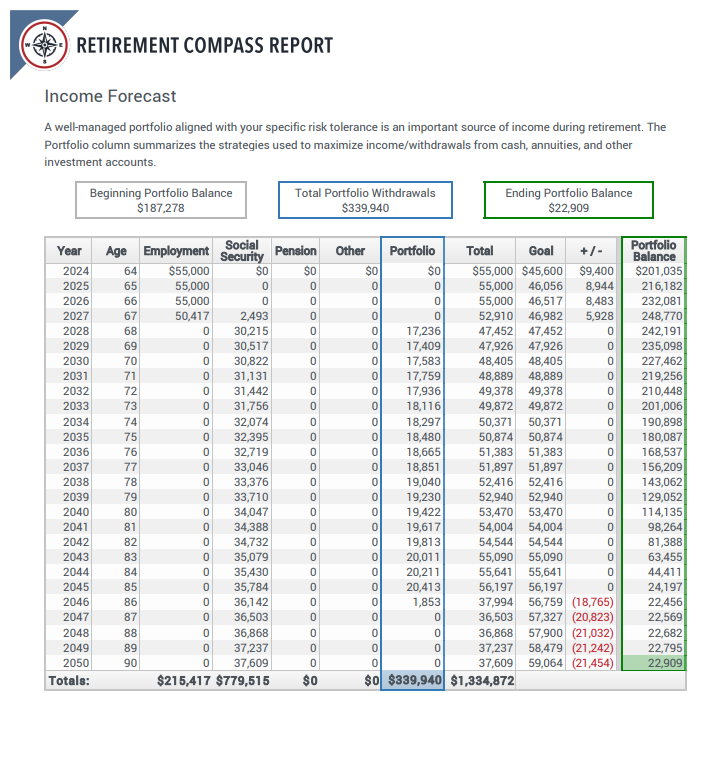This screenshot has height=769, width=709.
Task: Select portfolio withdrawal 18,480
Action: tap(424, 437)
